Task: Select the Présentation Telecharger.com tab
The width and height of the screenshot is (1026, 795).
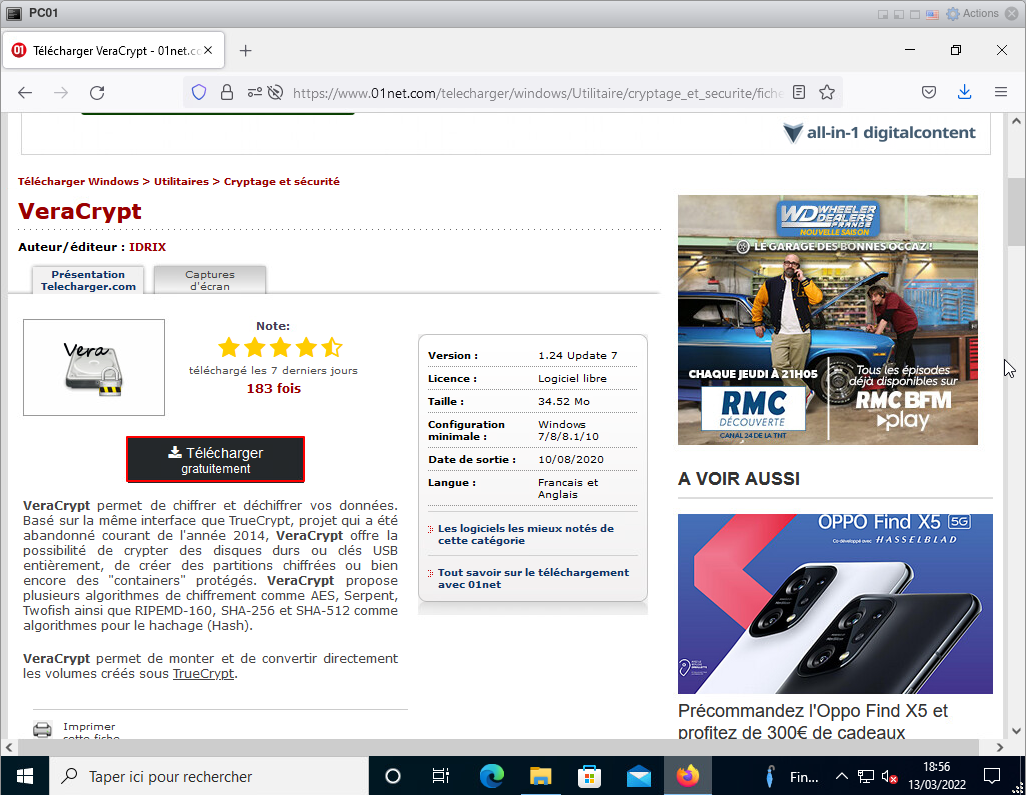Action: point(88,280)
